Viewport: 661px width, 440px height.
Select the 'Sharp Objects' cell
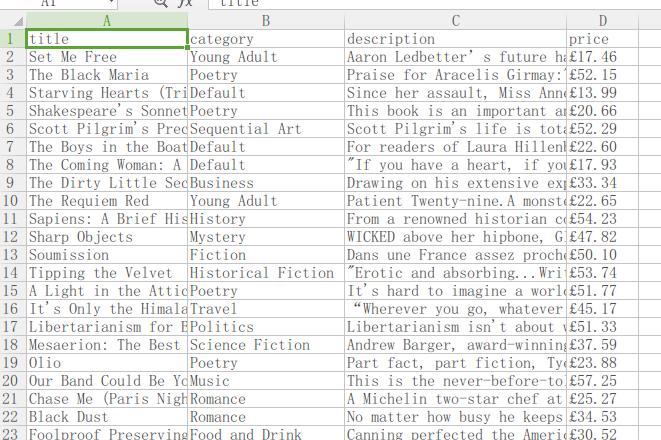tap(107, 237)
